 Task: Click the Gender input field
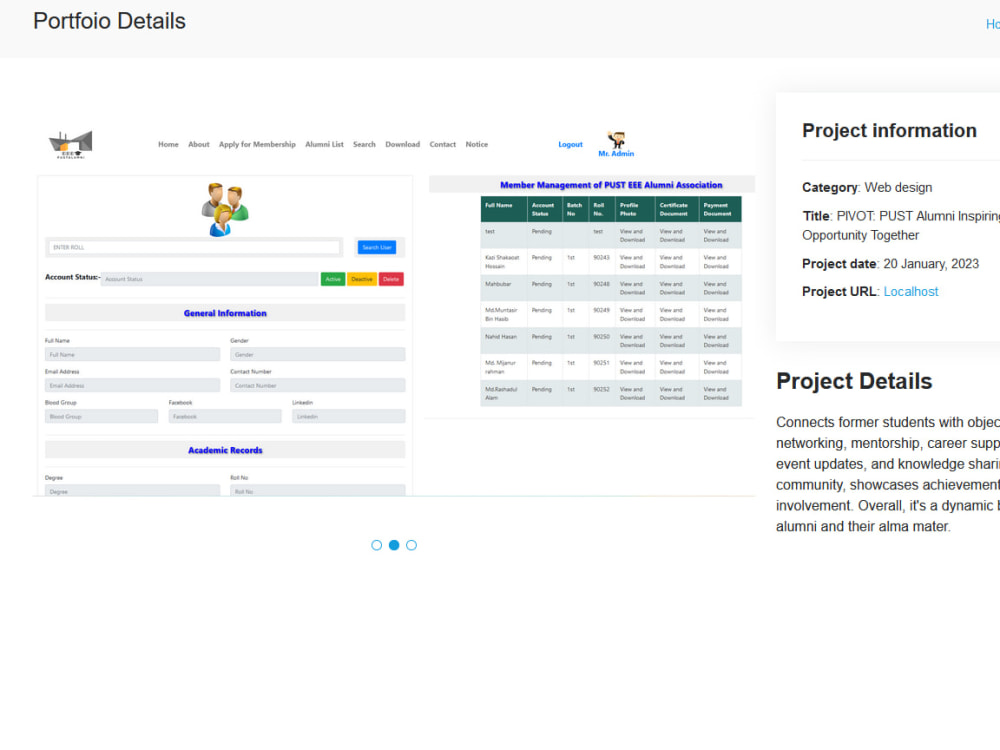318,355
